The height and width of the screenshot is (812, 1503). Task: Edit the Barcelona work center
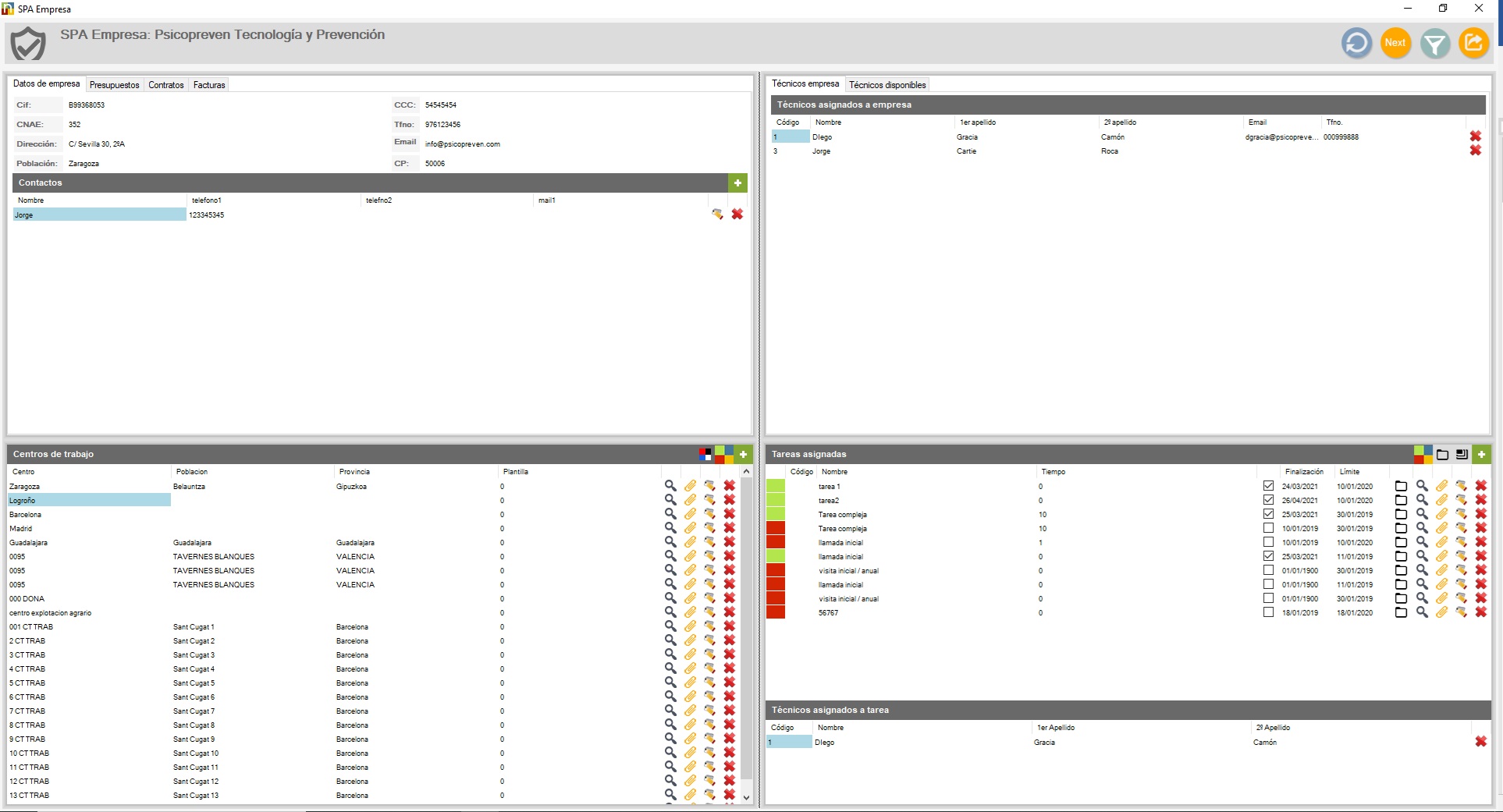(709, 514)
